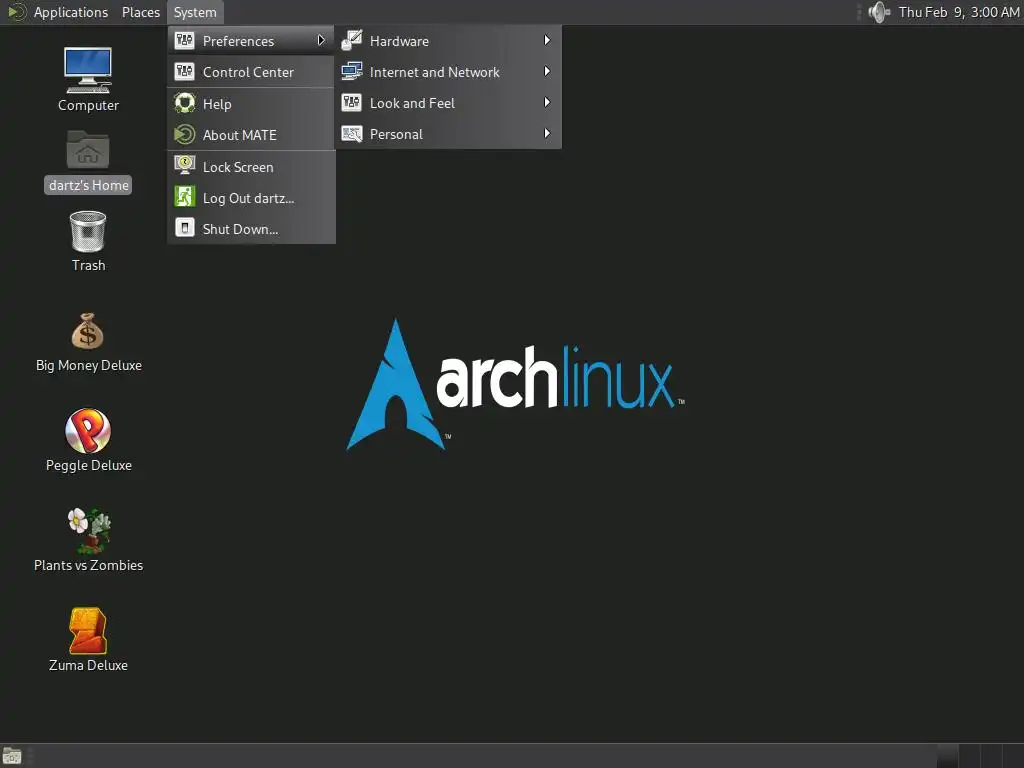This screenshot has height=768, width=1024.
Task: Select Plants vs Zombies desktop icon
Action: [89, 530]
